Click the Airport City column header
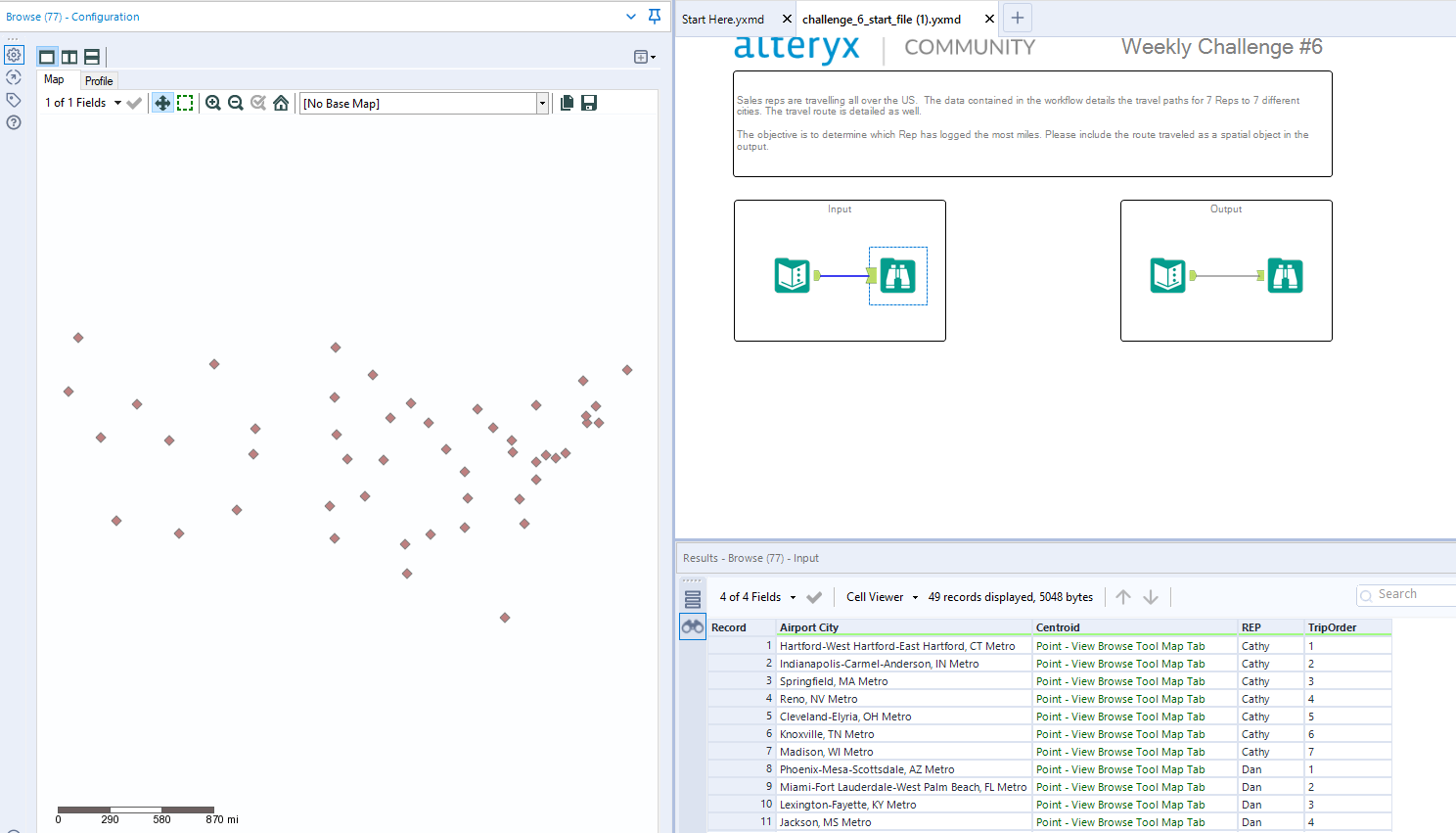This screenshot has height=833, width=1456. click(809, 627)
